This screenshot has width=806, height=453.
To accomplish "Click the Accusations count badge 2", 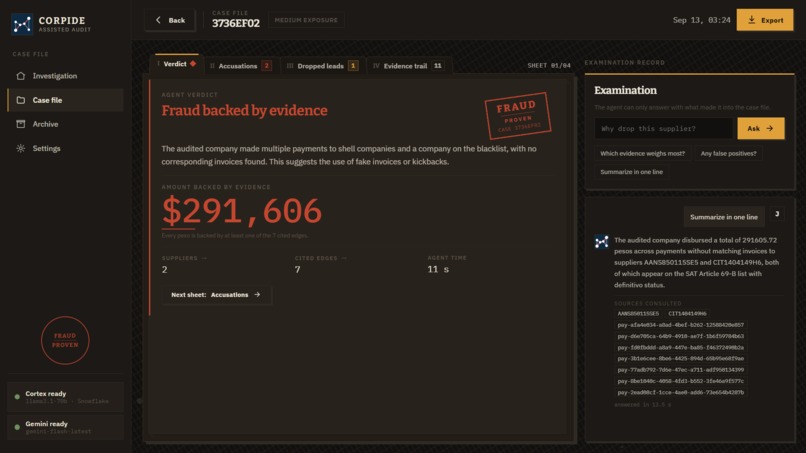I will [x=266, y=66].
